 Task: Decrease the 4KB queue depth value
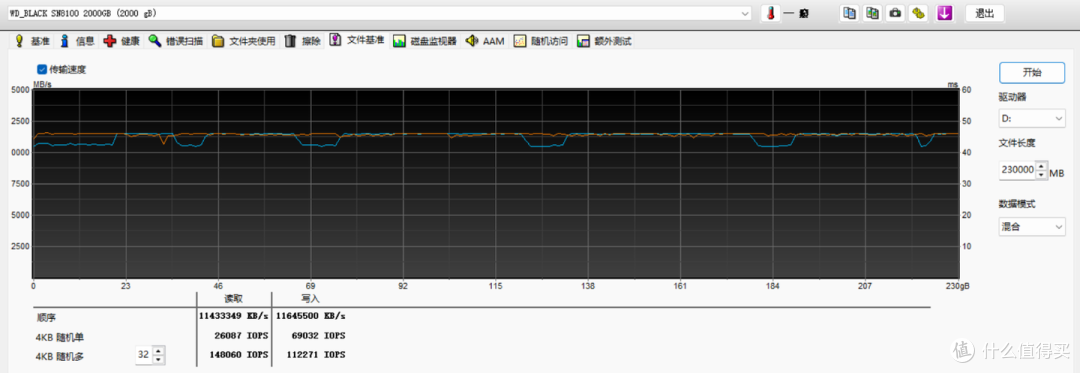pos(159,360)
